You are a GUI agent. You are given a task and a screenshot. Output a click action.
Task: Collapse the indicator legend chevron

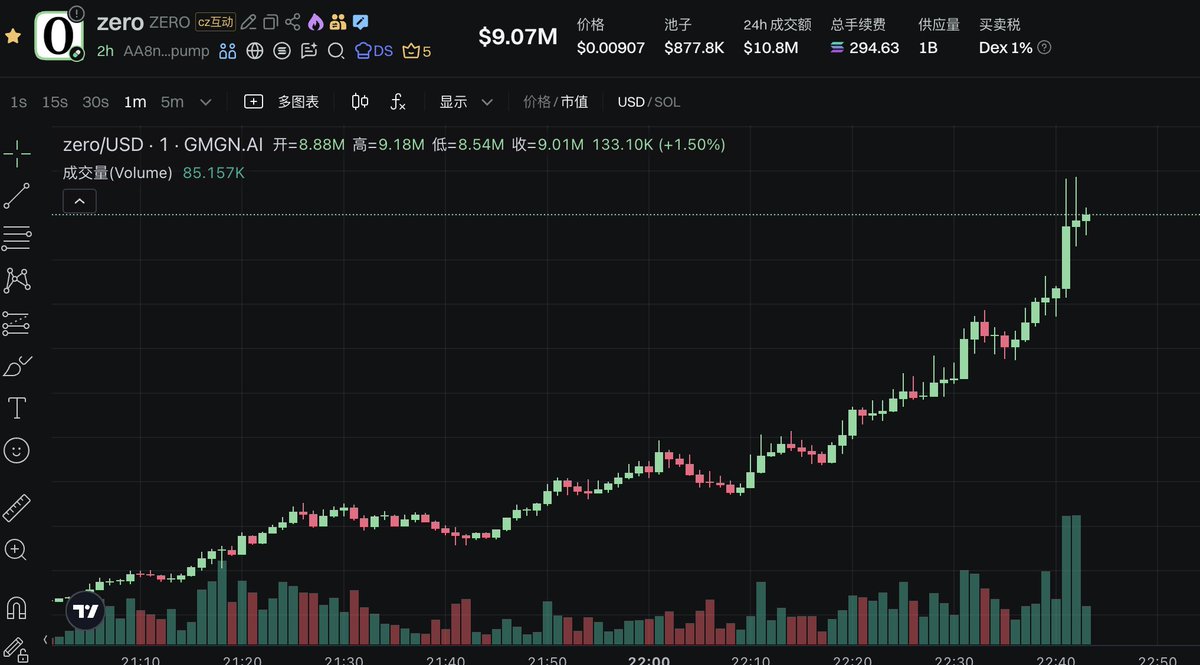pos(79,202)
